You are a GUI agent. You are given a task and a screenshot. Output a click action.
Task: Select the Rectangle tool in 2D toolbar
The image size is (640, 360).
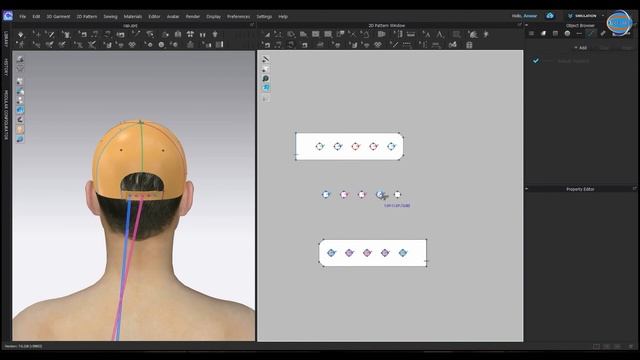point(316,34)
